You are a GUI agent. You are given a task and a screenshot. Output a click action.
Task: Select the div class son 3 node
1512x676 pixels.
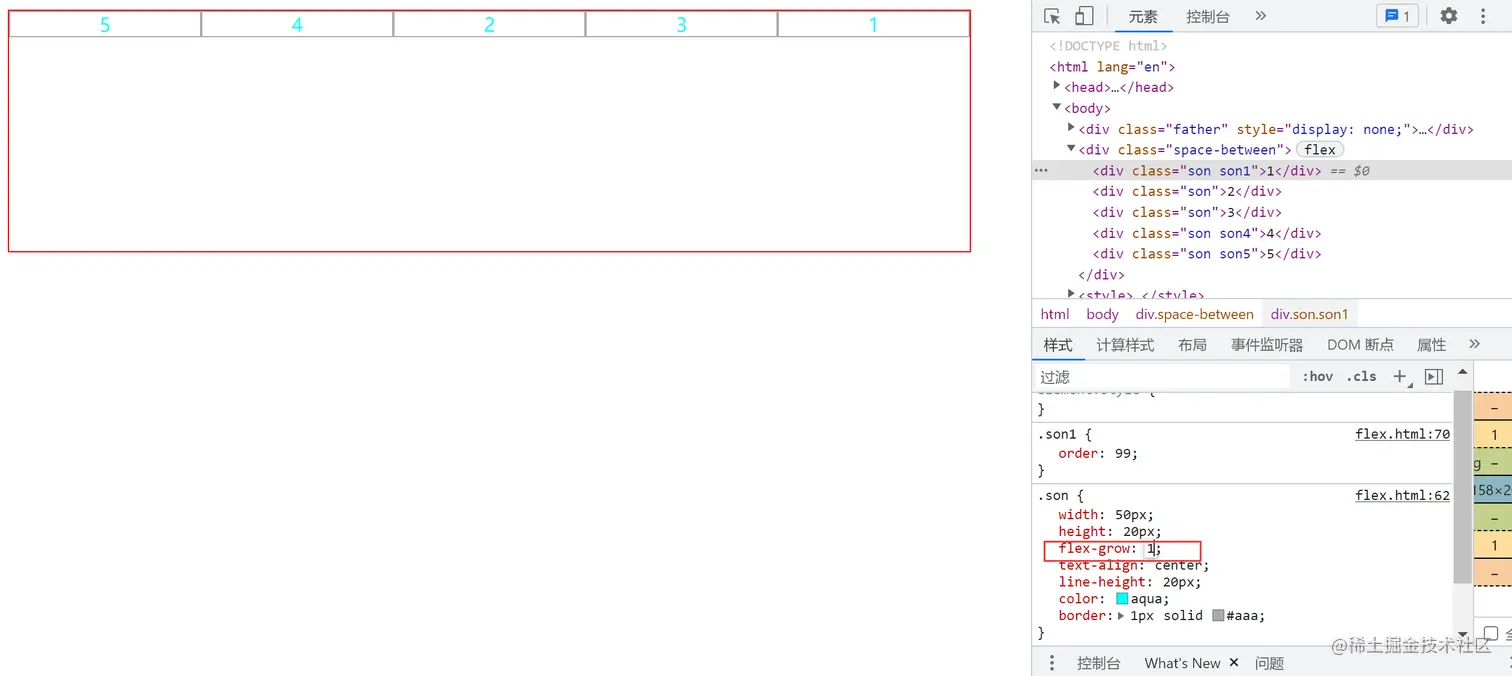pyautogui.click(x=1187, y=212)
